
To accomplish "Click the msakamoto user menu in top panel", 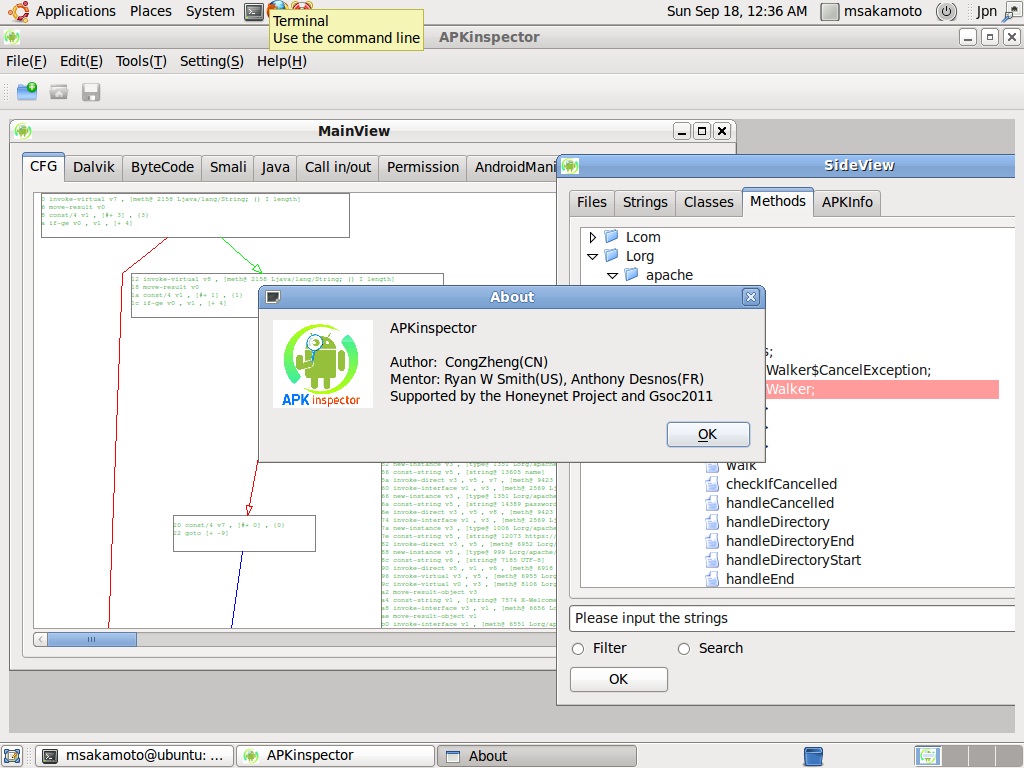I will 871,11.
